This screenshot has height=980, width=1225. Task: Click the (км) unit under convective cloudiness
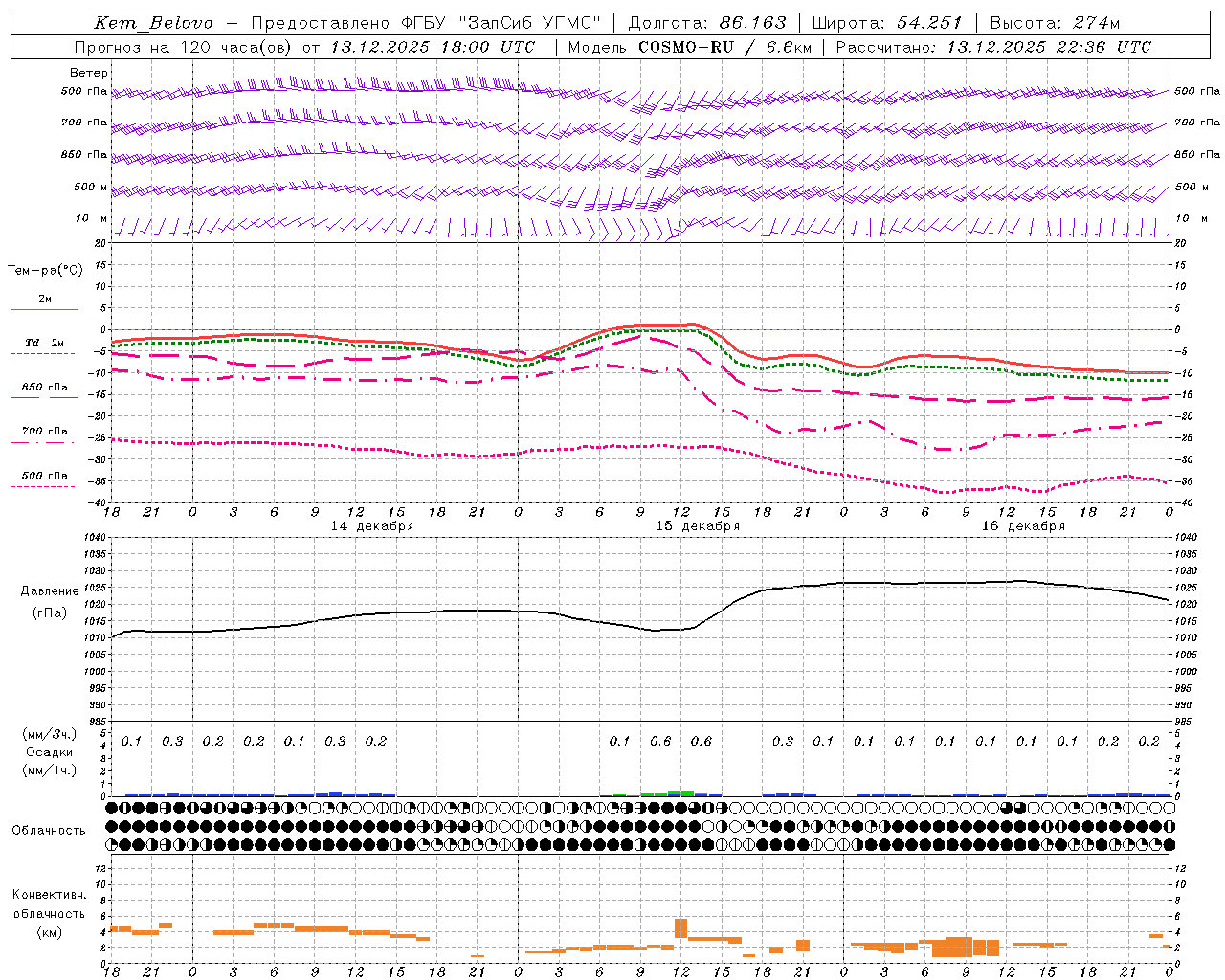[49, 932]
